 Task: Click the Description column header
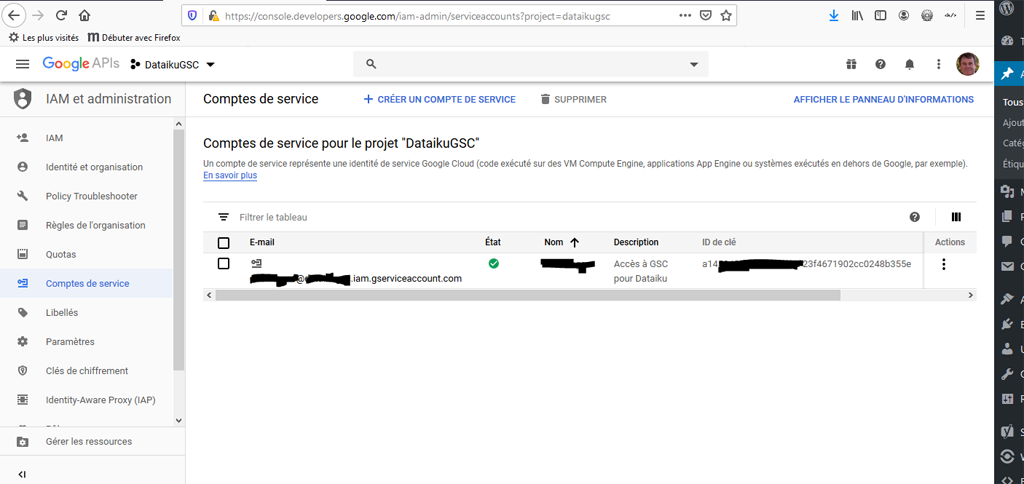point(636,242)
